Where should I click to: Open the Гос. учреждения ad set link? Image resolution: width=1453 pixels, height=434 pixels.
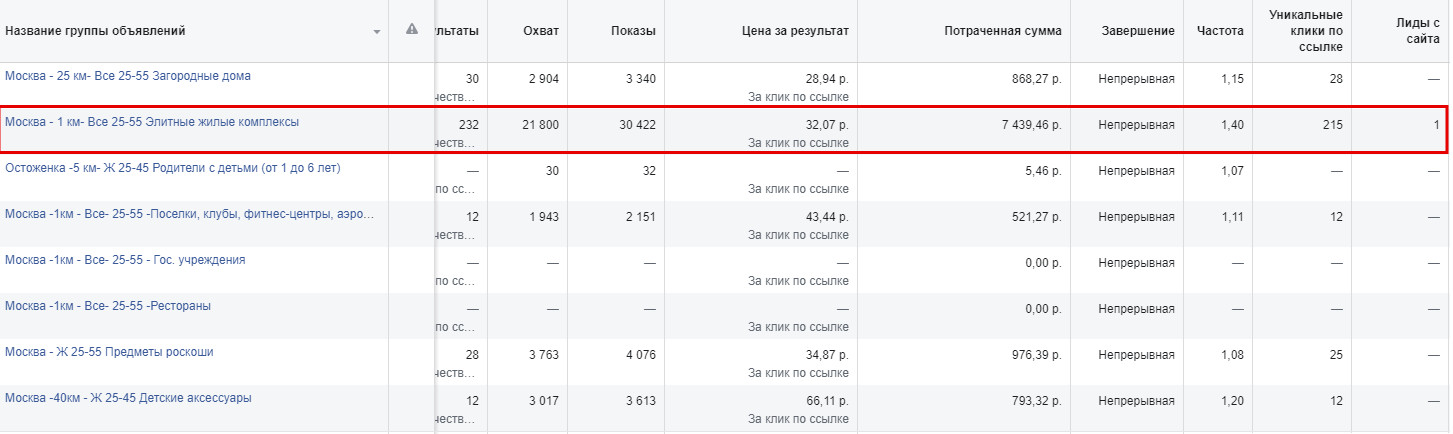click(x=125, y=260)
